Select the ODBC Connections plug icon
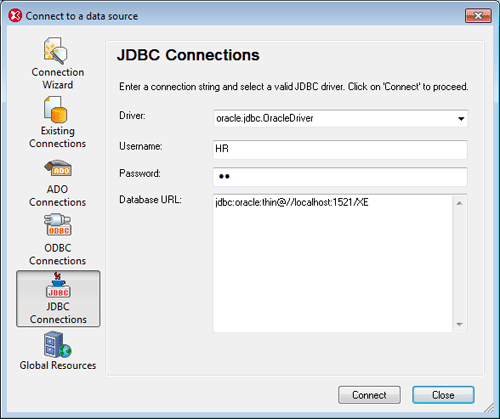This screenshot has height=419, width=500. 58,225
